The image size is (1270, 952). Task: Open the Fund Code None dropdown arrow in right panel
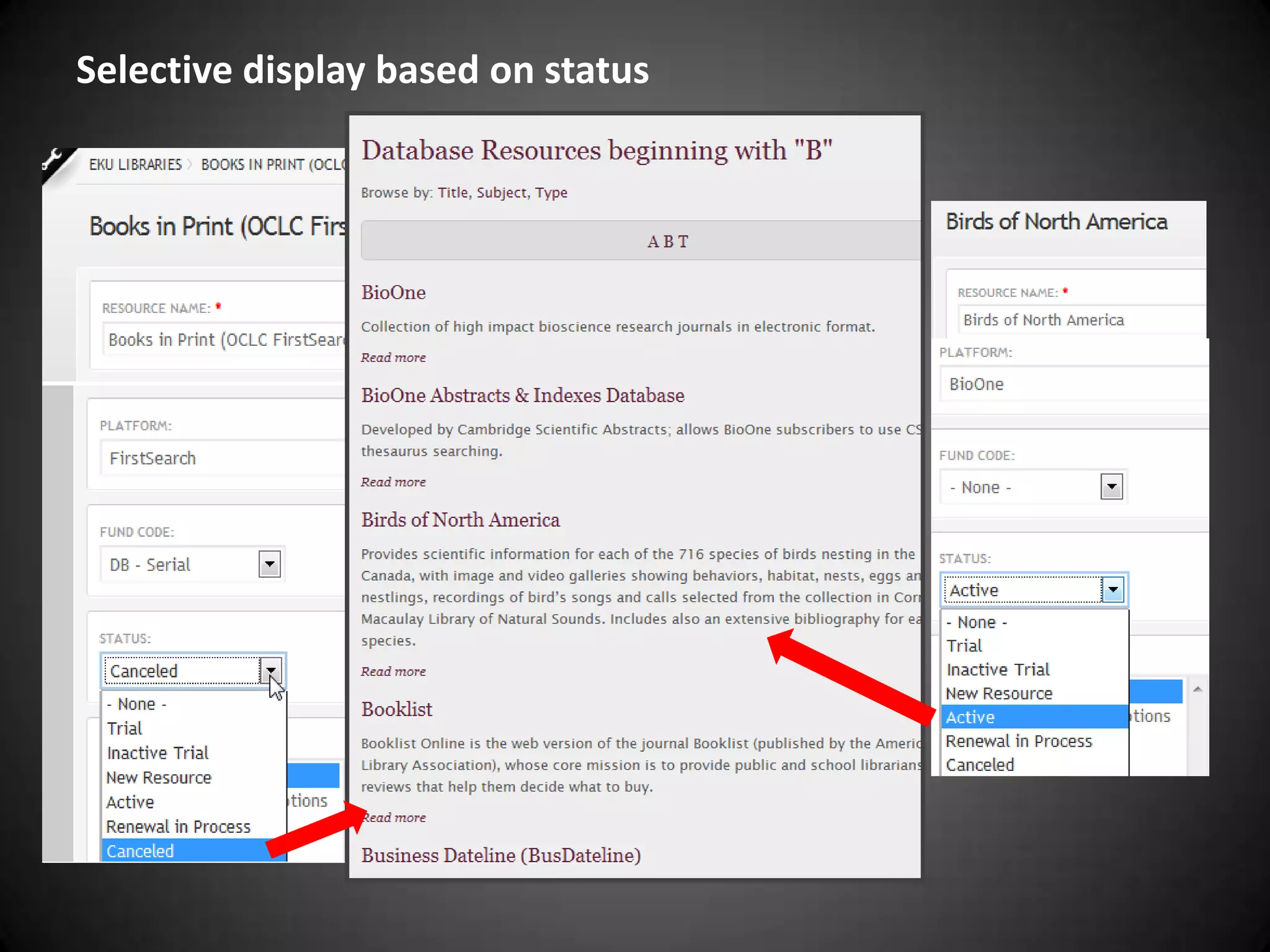pos(1112,487)
